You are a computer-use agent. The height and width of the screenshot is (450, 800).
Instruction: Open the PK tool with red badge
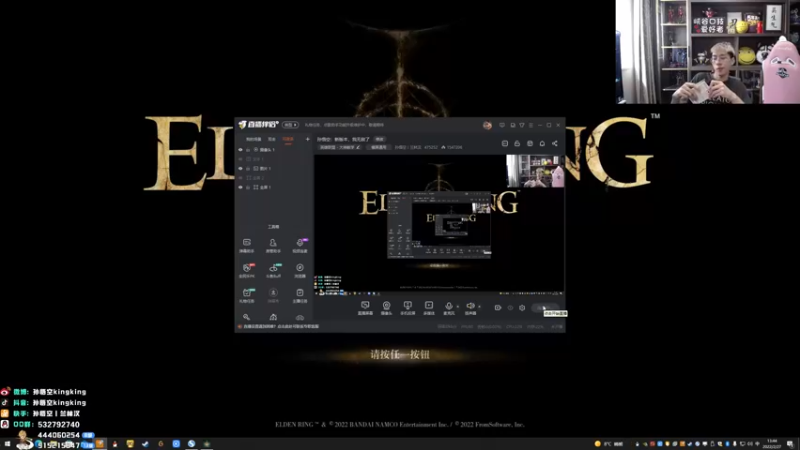tap(246, 270)
